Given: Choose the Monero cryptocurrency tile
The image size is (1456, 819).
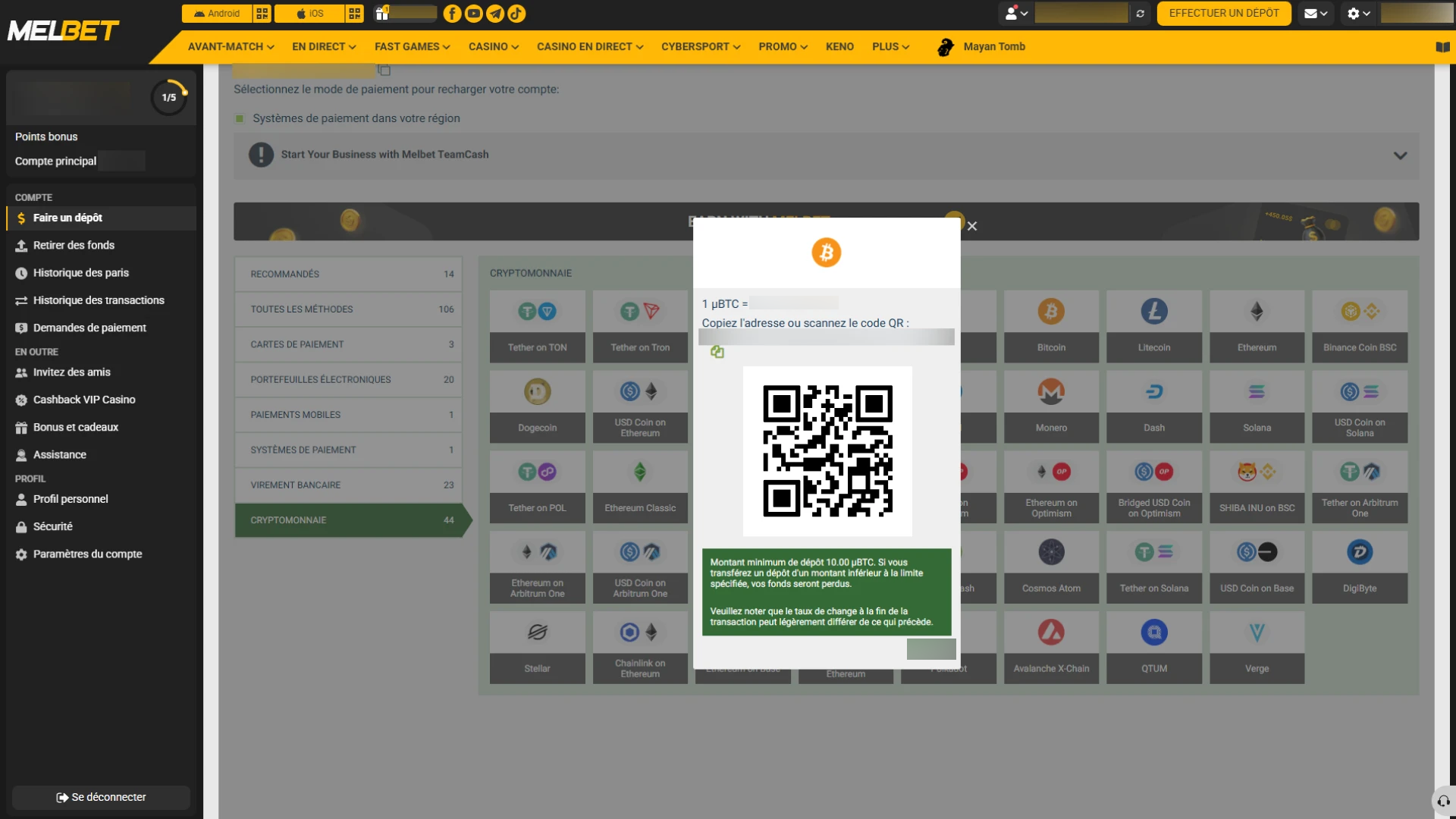Looking at the screenshot, I should point(1051,406).
